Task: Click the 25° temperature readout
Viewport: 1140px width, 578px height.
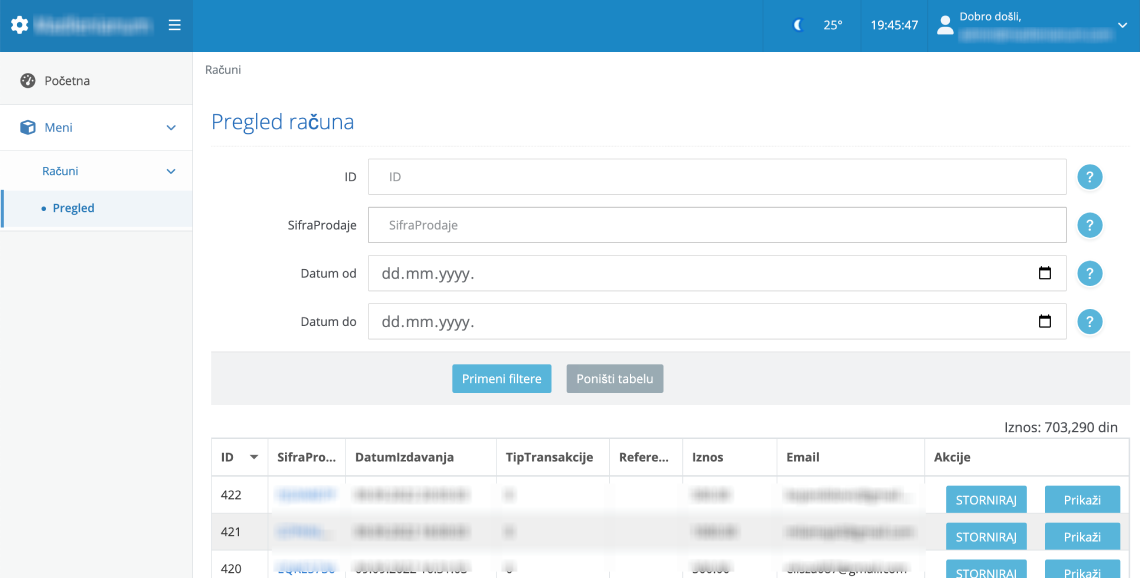Action: point(833,25)
